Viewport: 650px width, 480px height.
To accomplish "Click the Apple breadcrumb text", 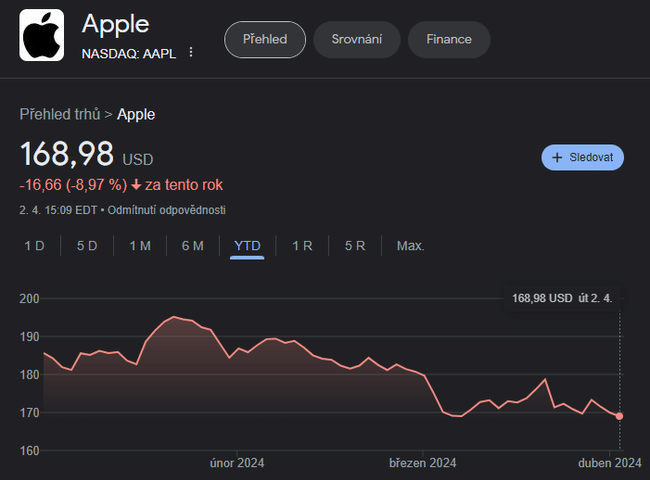I will (136, 114).
